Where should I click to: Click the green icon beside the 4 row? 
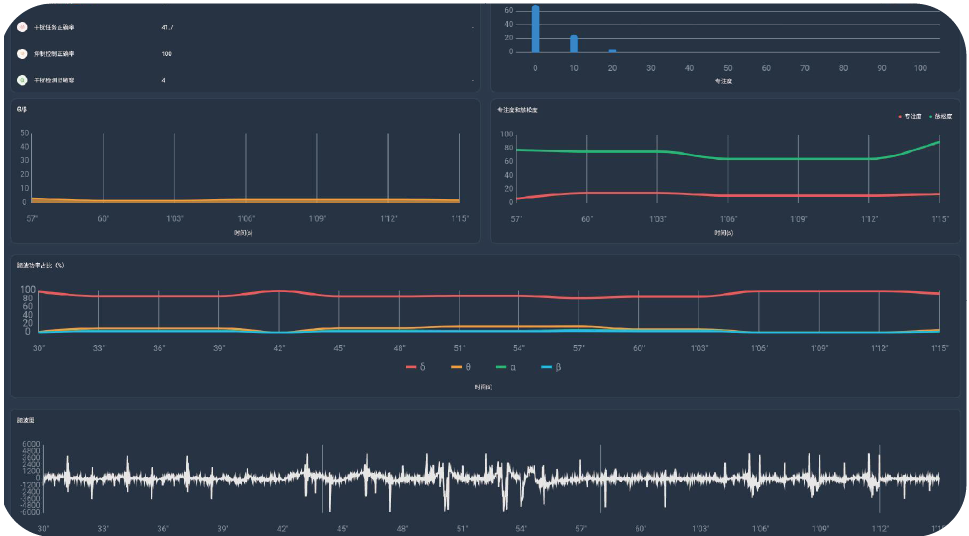[x=22, y=80]
